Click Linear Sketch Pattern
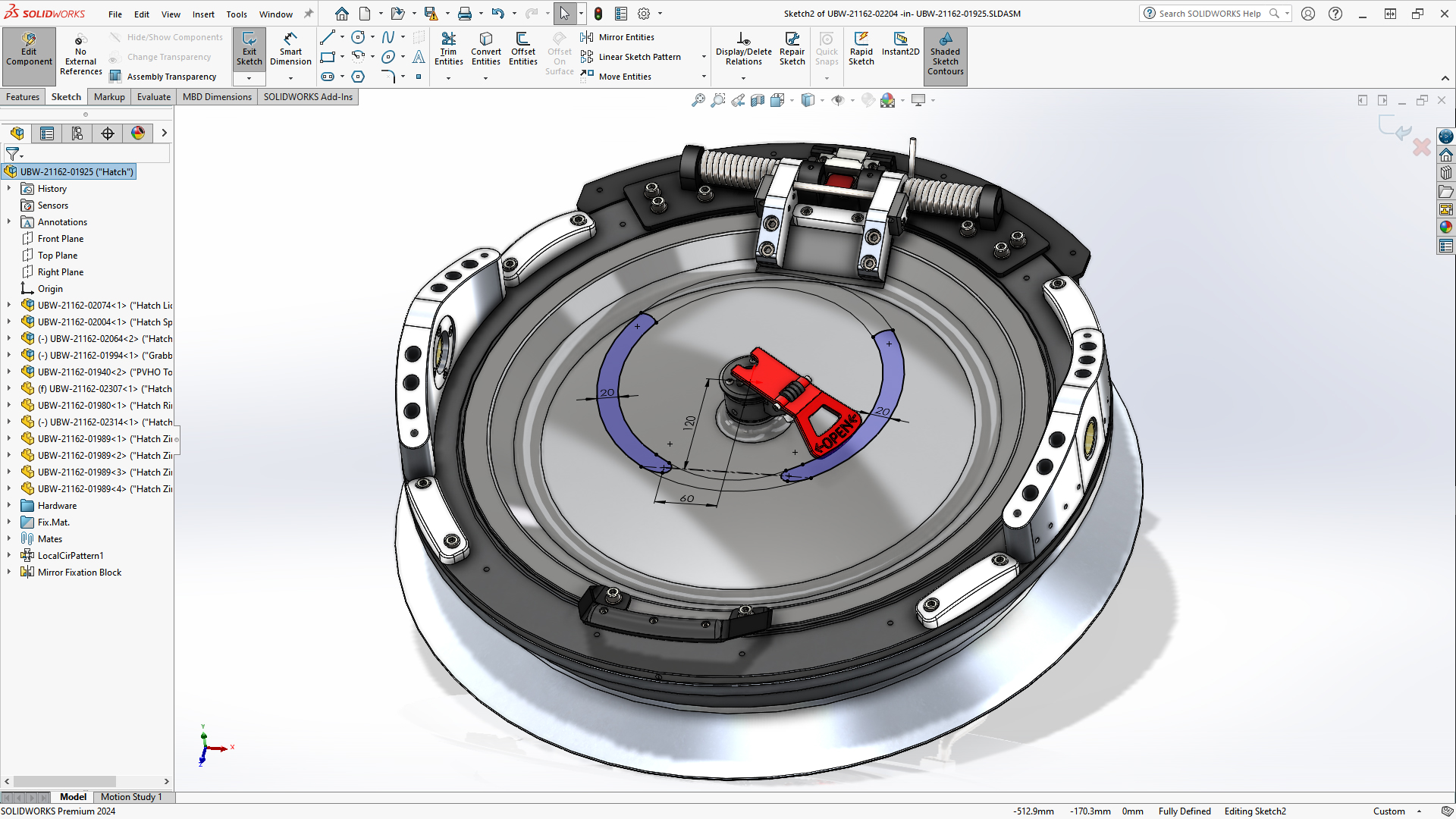1456x819 pixels. 631,57
